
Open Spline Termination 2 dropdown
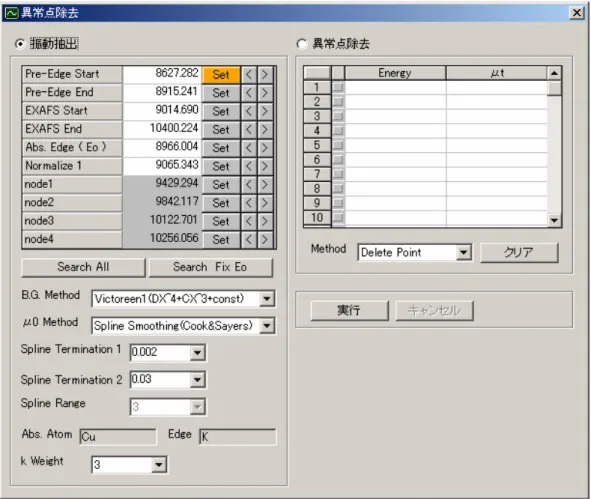[x=197, y=380]
